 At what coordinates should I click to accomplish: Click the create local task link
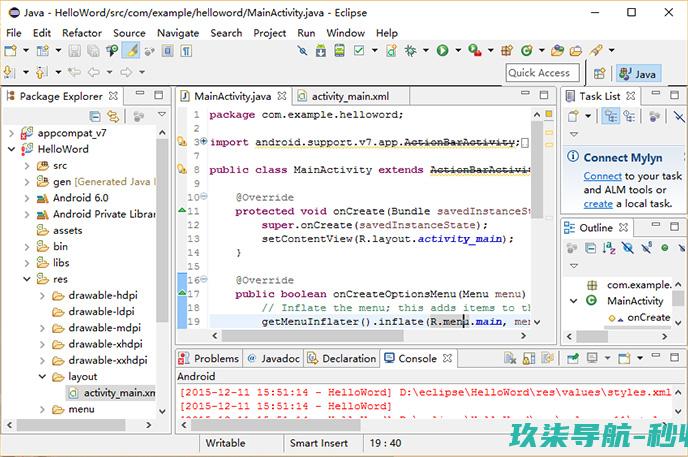598,204
